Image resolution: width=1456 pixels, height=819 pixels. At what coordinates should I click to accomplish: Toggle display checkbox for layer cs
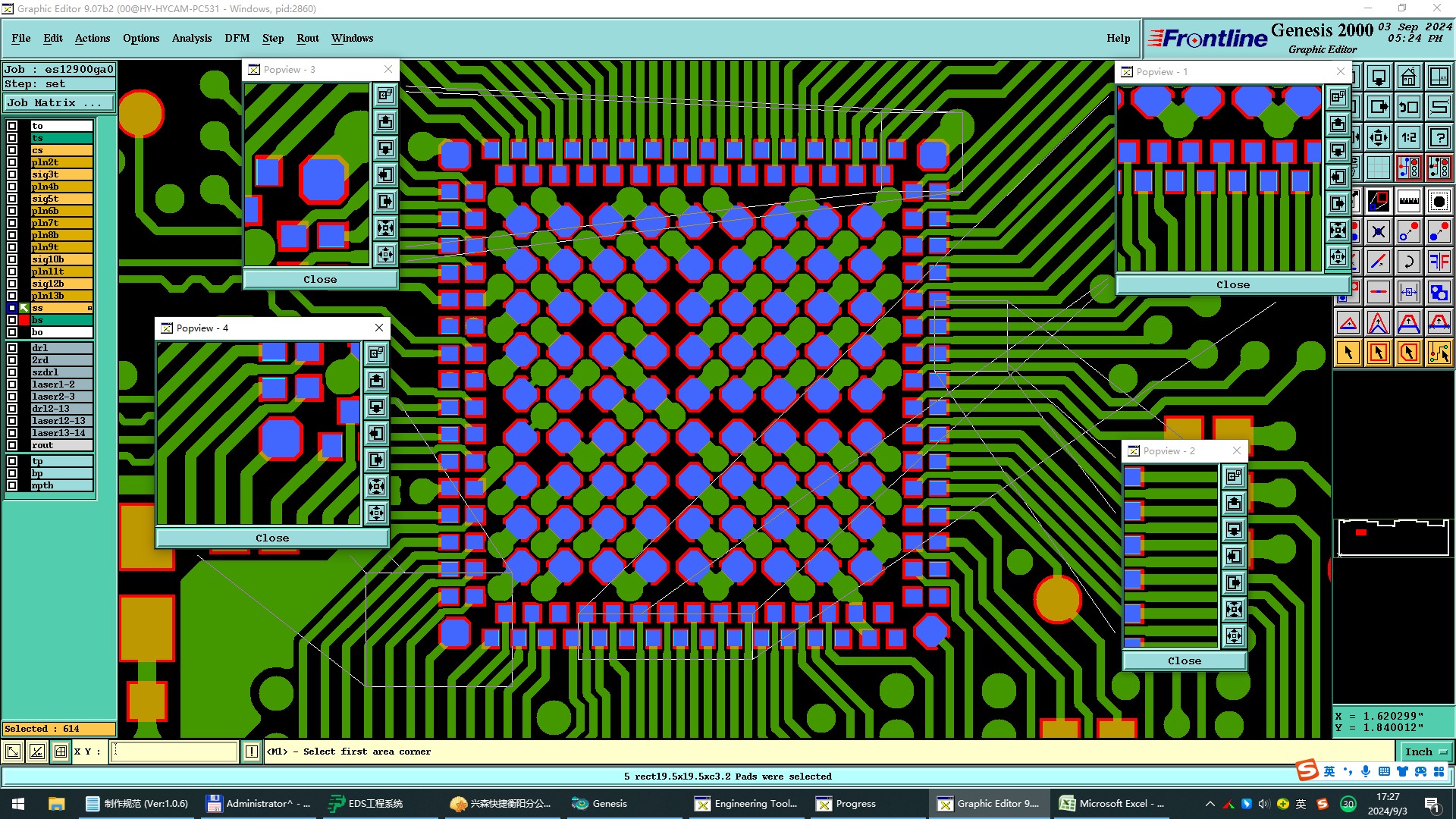pyautogui.click(x=12, y=150)
